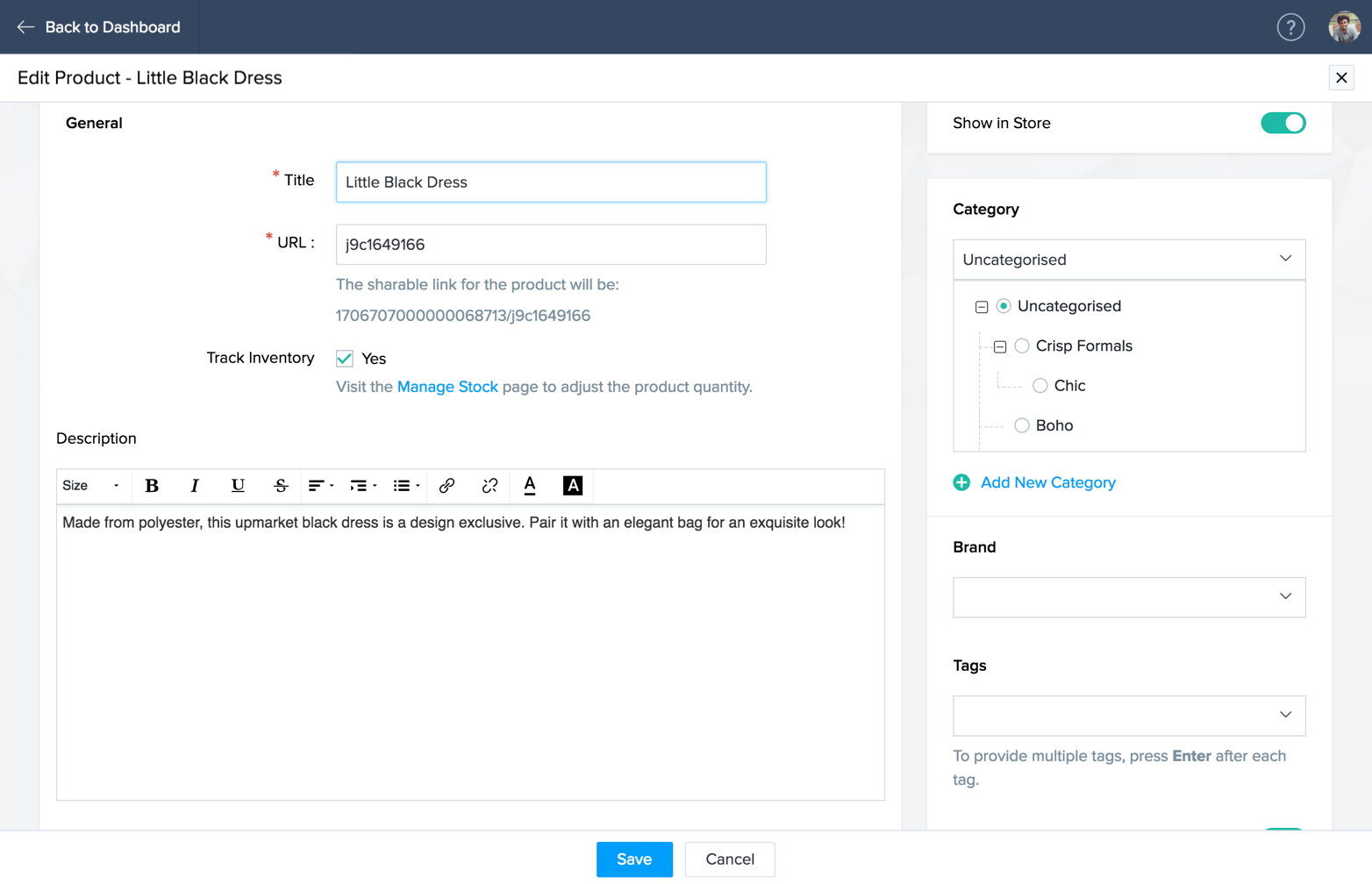Underline the description text
The image size is (1372, 884).
click(238, 486)
